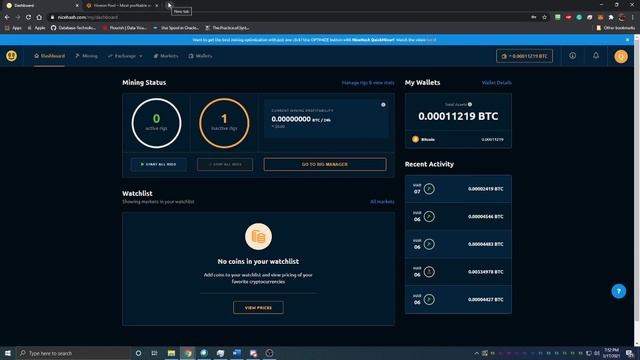Go back in browser history
This screenshot has width=640, height=360.
pos(7,17)
